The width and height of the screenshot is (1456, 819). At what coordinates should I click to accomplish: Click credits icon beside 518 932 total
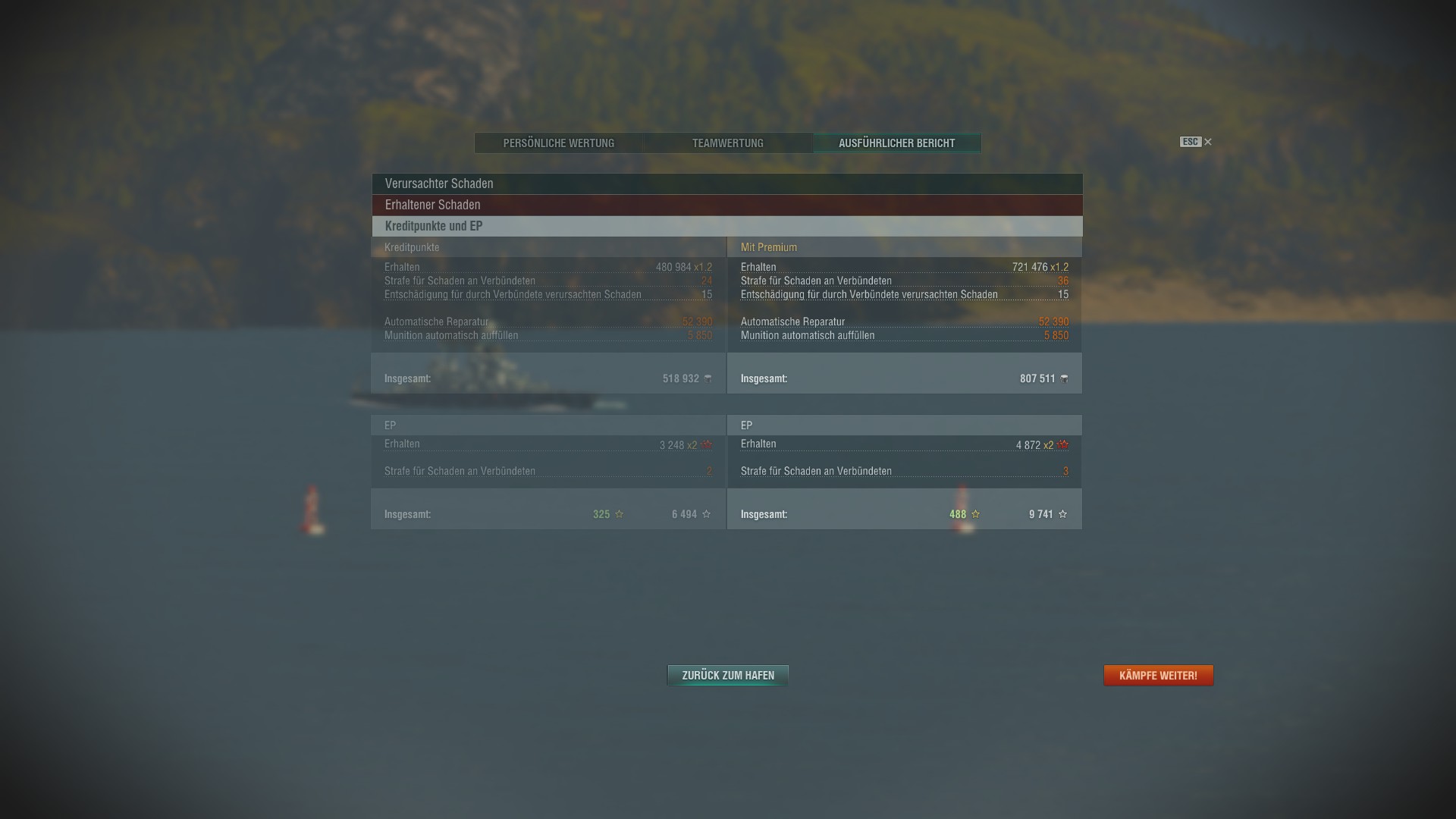point(708,378)
